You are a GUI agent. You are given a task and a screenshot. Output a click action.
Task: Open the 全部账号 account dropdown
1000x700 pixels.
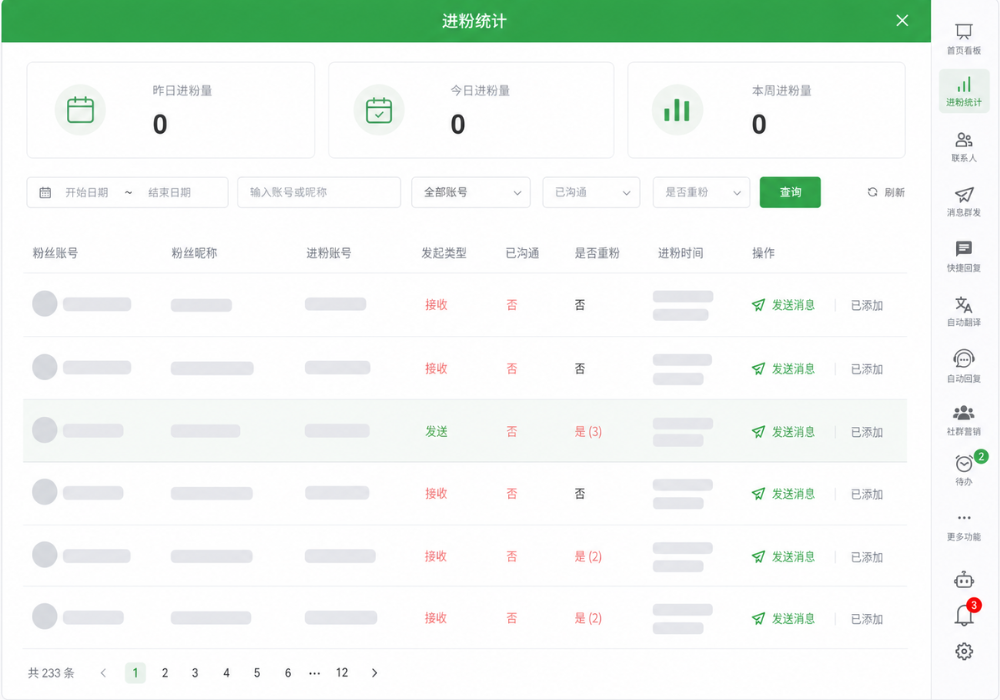click(x=471, y=193)
